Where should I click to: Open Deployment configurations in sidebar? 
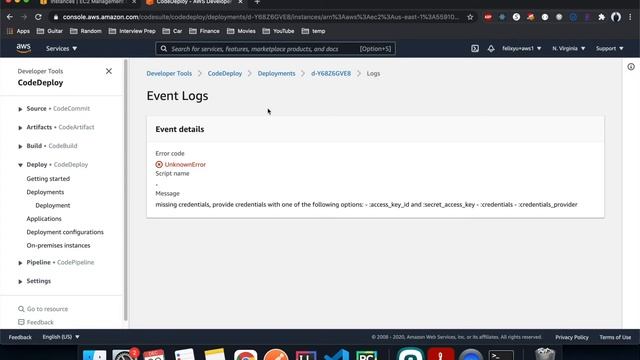[x=65, y=232]
